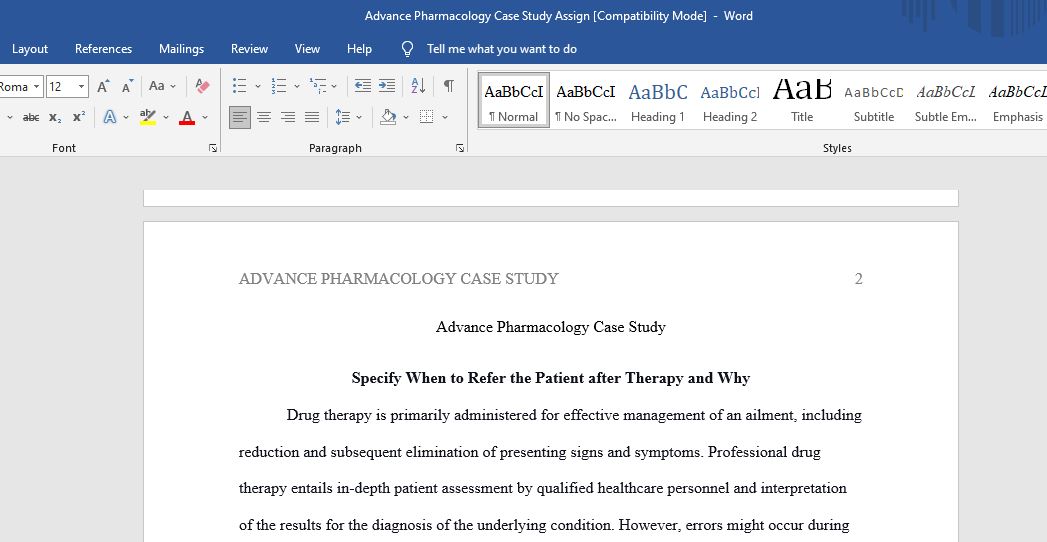Toggle superscript formatting
Viewport: 1047px width, 542px height.
(x=79, y=117)
